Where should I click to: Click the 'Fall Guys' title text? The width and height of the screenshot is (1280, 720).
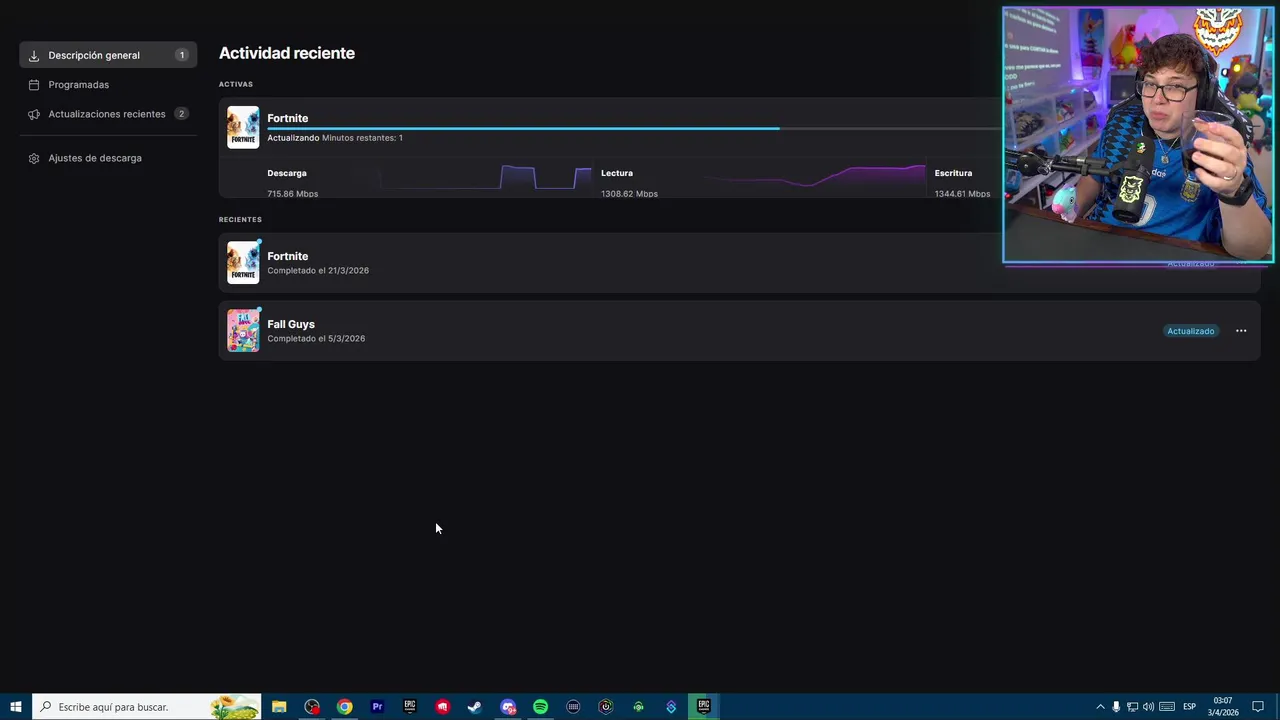coord(291,324)
